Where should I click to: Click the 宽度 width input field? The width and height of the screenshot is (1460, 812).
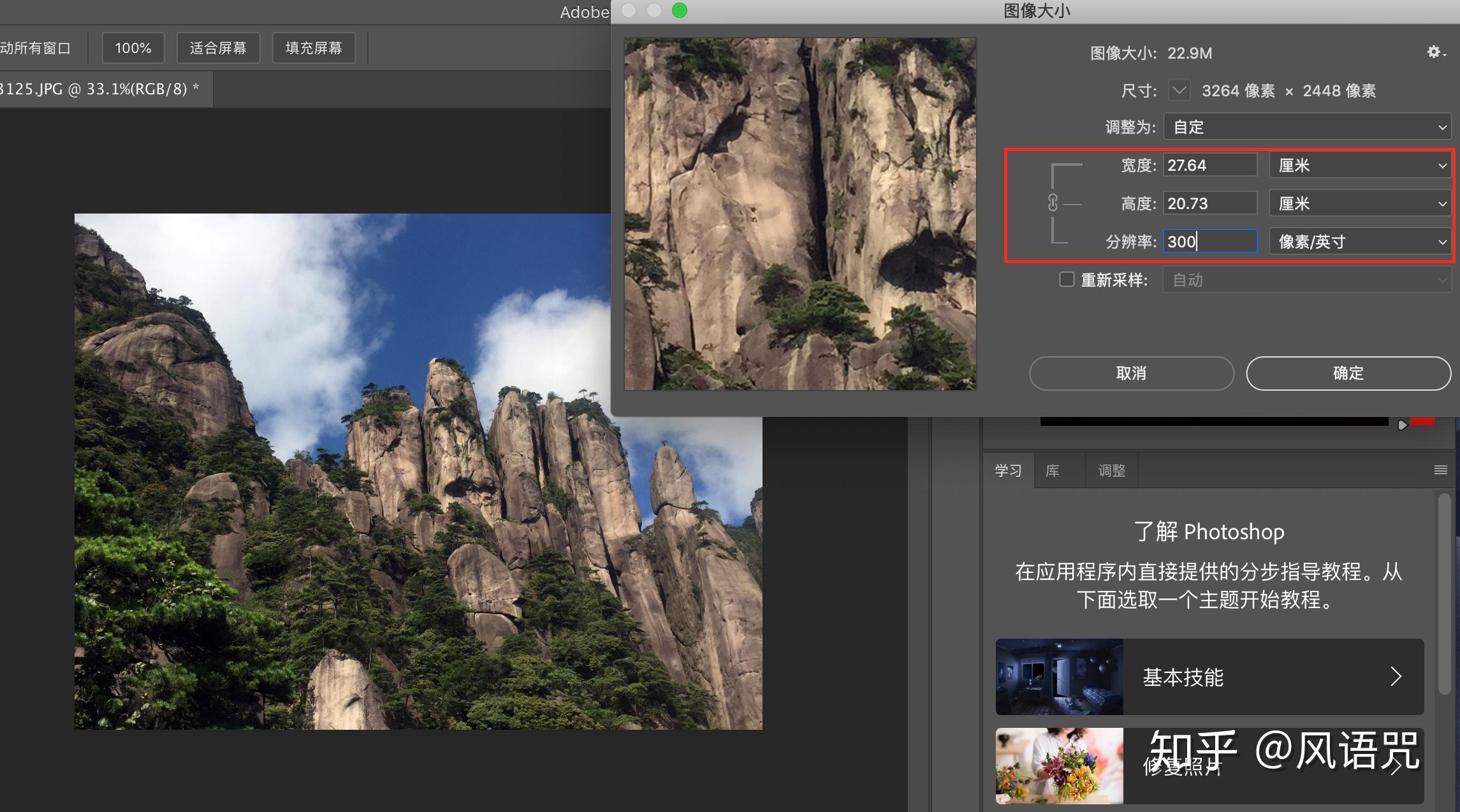point(1209,166)
